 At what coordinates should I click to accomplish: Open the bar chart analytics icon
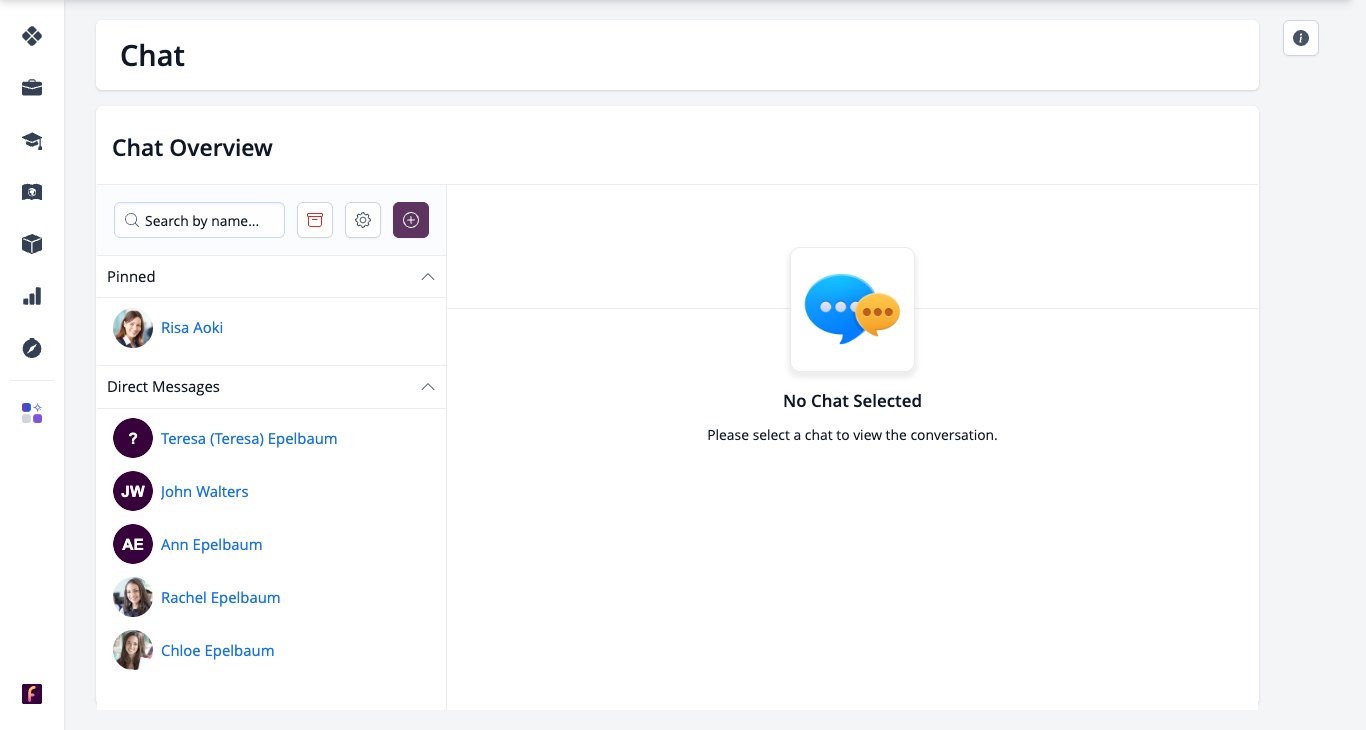(32, 296)
